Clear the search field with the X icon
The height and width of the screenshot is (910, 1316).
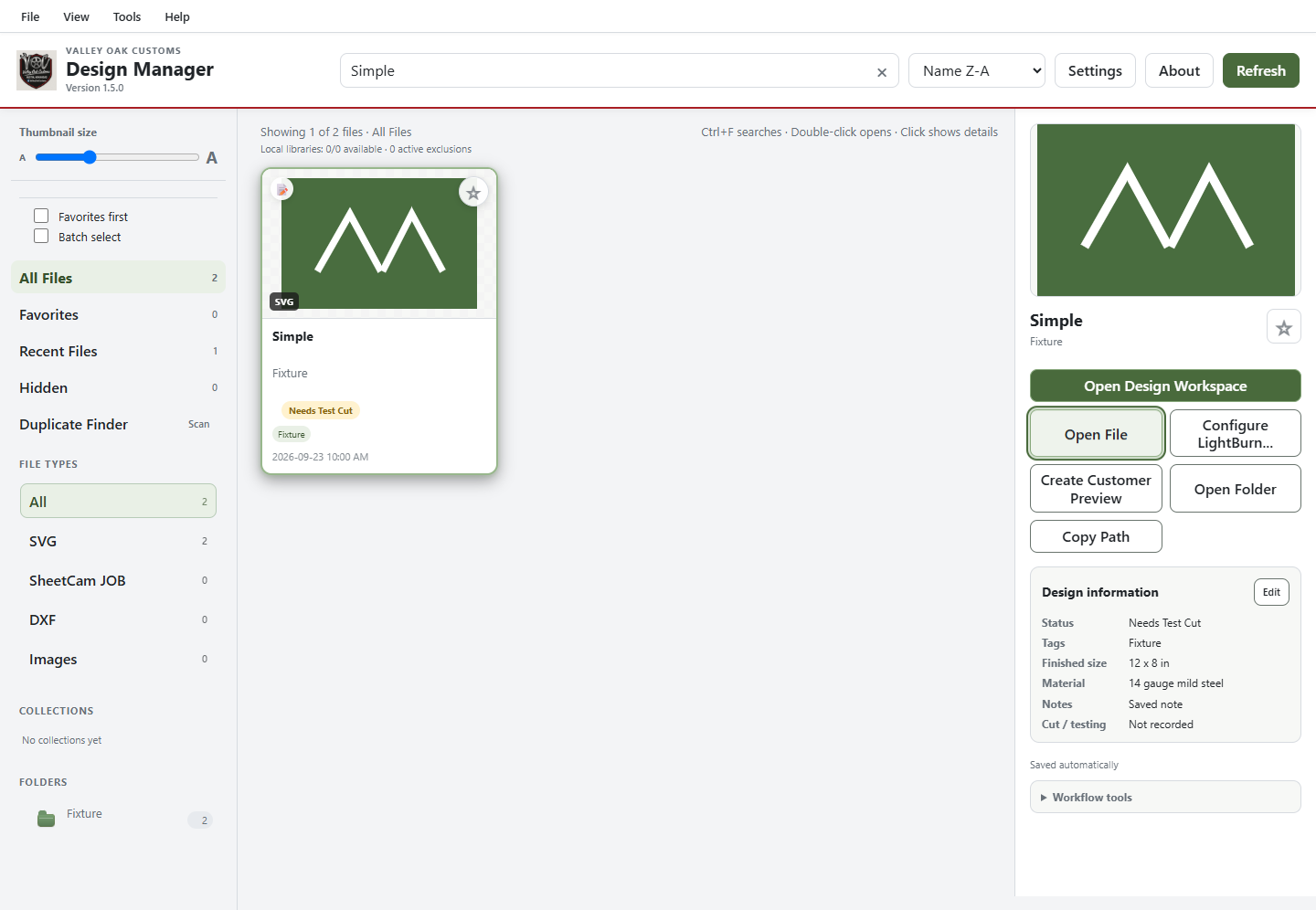(x=882, y=72)
